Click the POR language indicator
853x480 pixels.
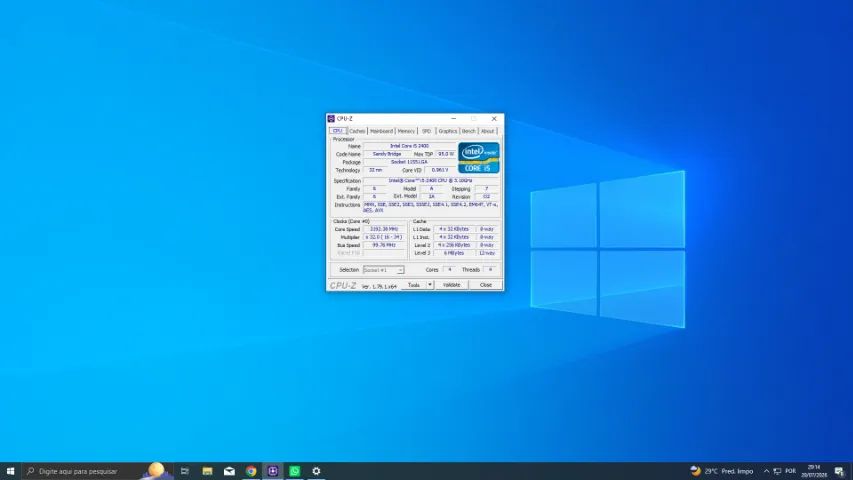coord(790,471)
